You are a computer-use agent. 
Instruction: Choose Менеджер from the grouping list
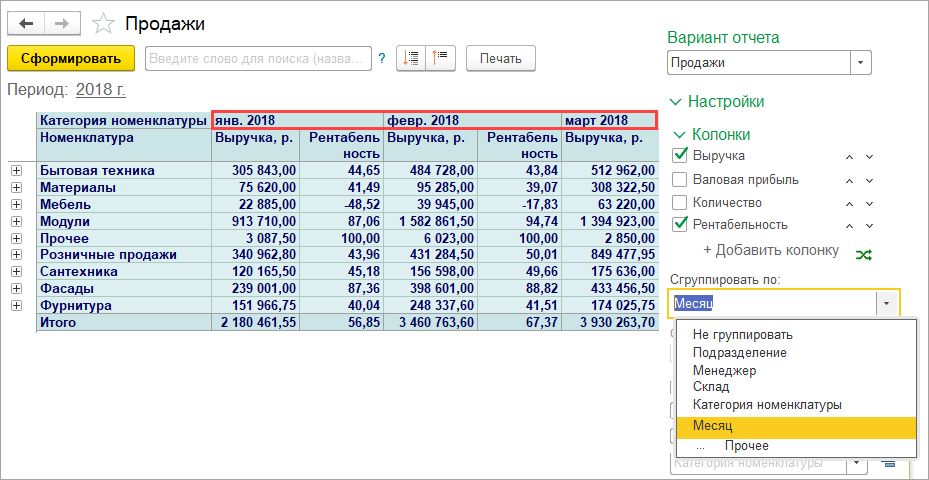click(723, 370)
